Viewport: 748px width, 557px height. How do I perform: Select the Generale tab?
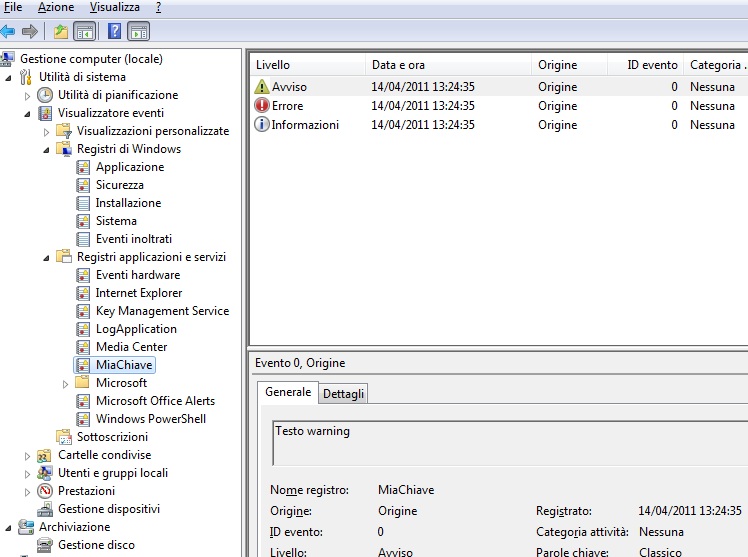point(288,392)
